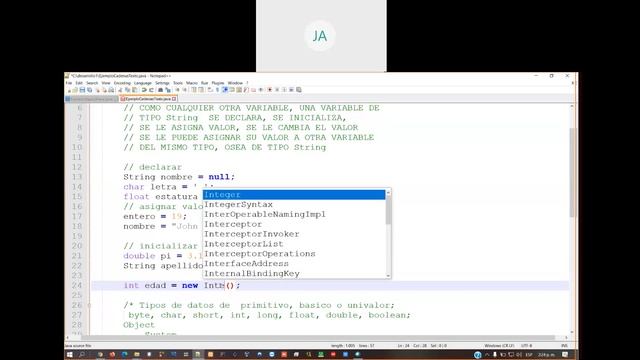Click the autocomplete list's up scroll arrow
Screen dimensions: 640x360
coord(388,193)
